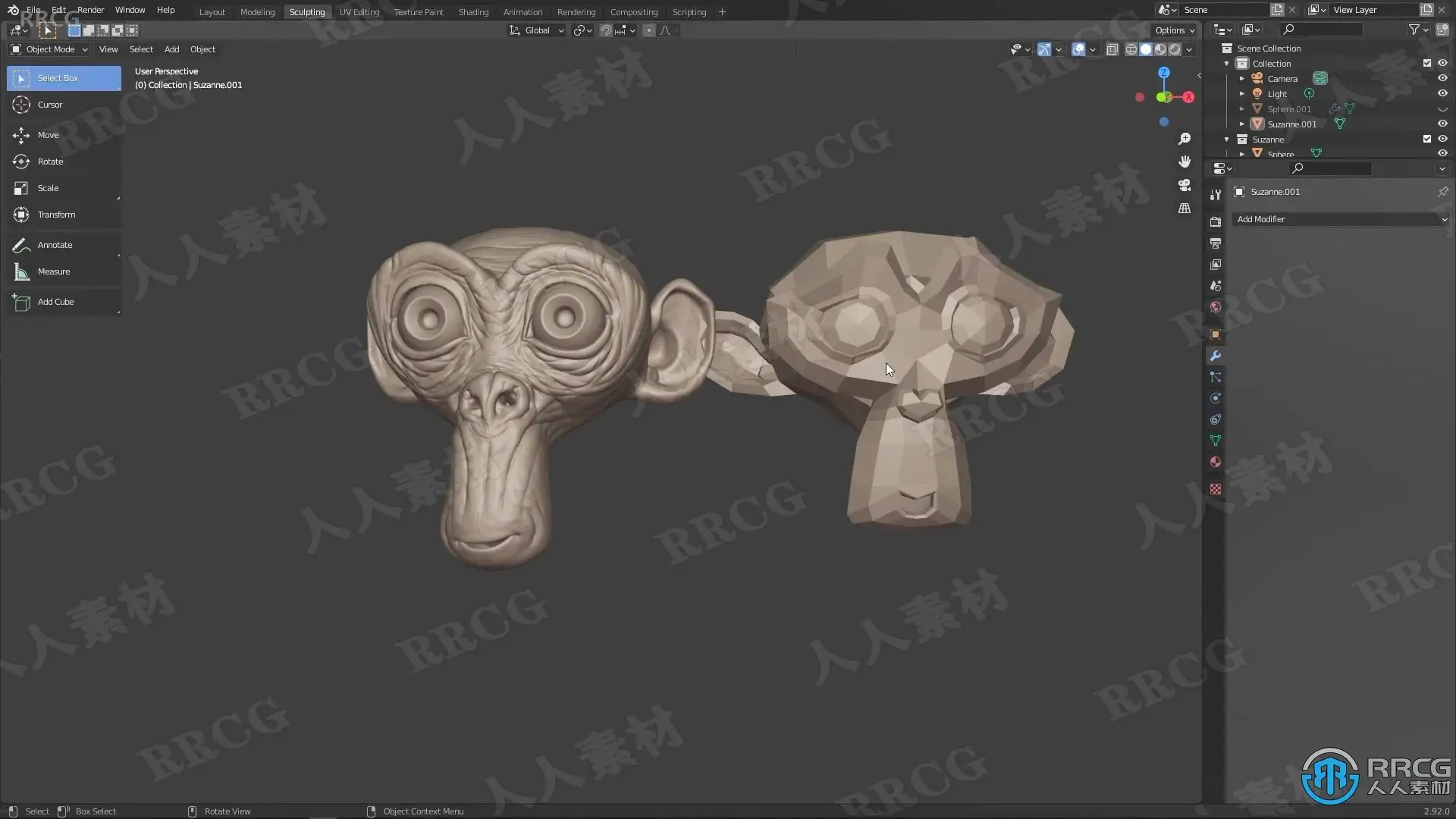The image size is (1456, 819).
Task: Click the Add Cube tool
Action: (55, 302)
